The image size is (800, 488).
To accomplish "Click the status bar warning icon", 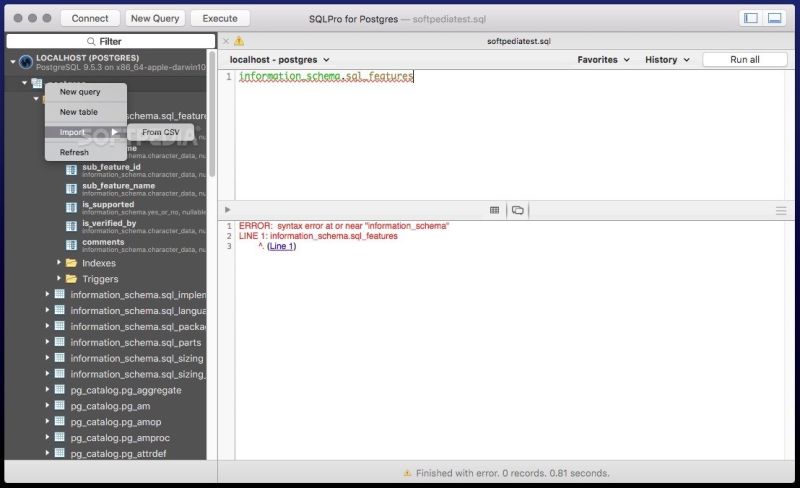I will pyautogui.click(x=407, y=473).
